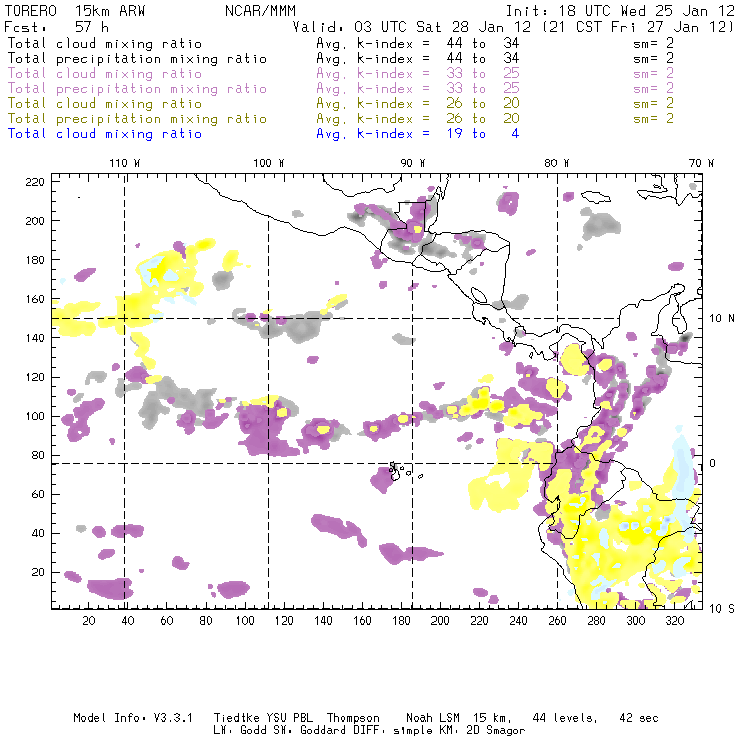This screenshot has height=740, width=740.
Task: Select the '100 W' longitude label
Action: click(x=269, y=163)
